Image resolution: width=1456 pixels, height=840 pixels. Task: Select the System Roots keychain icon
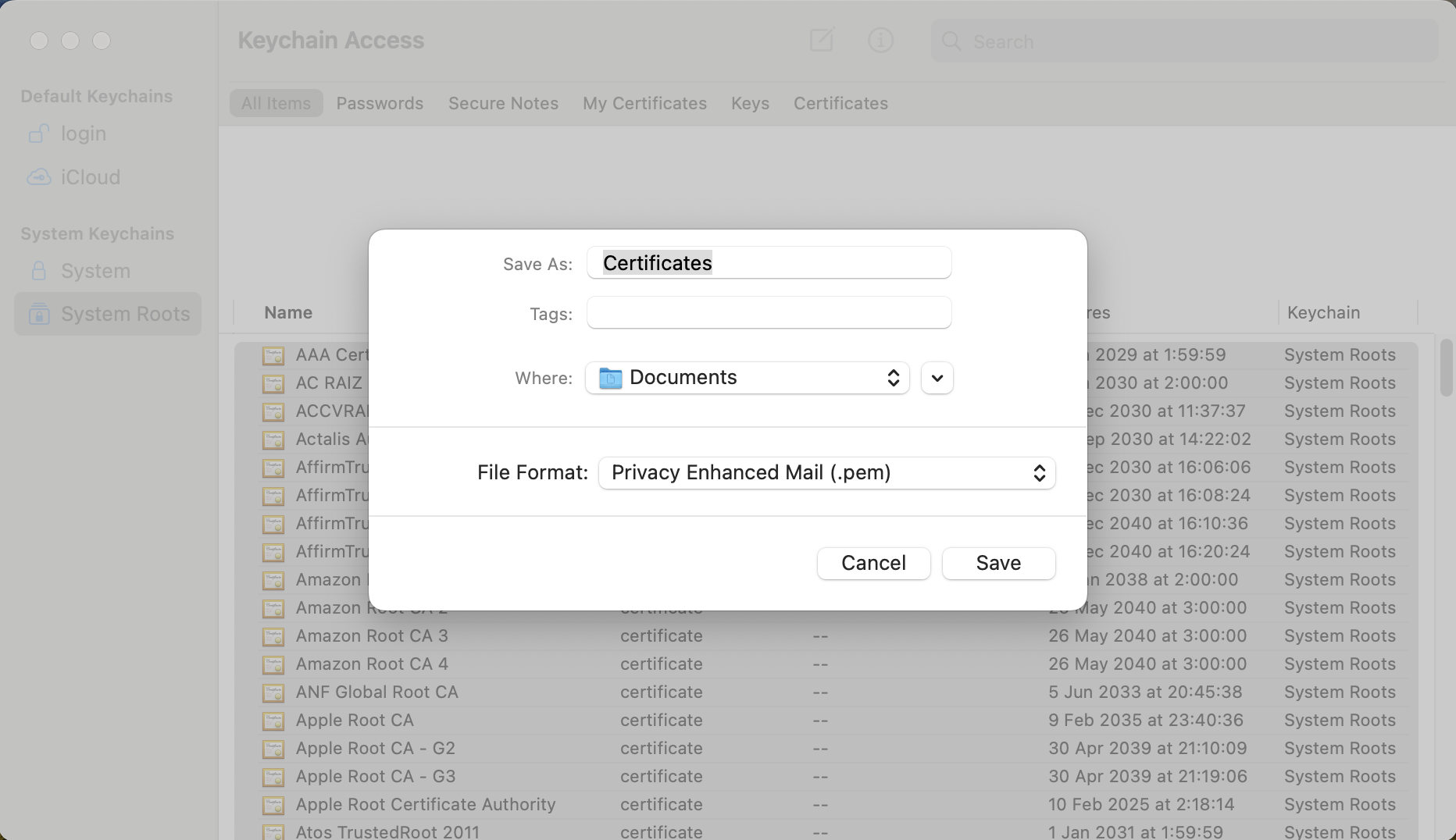tap(37, 314)
